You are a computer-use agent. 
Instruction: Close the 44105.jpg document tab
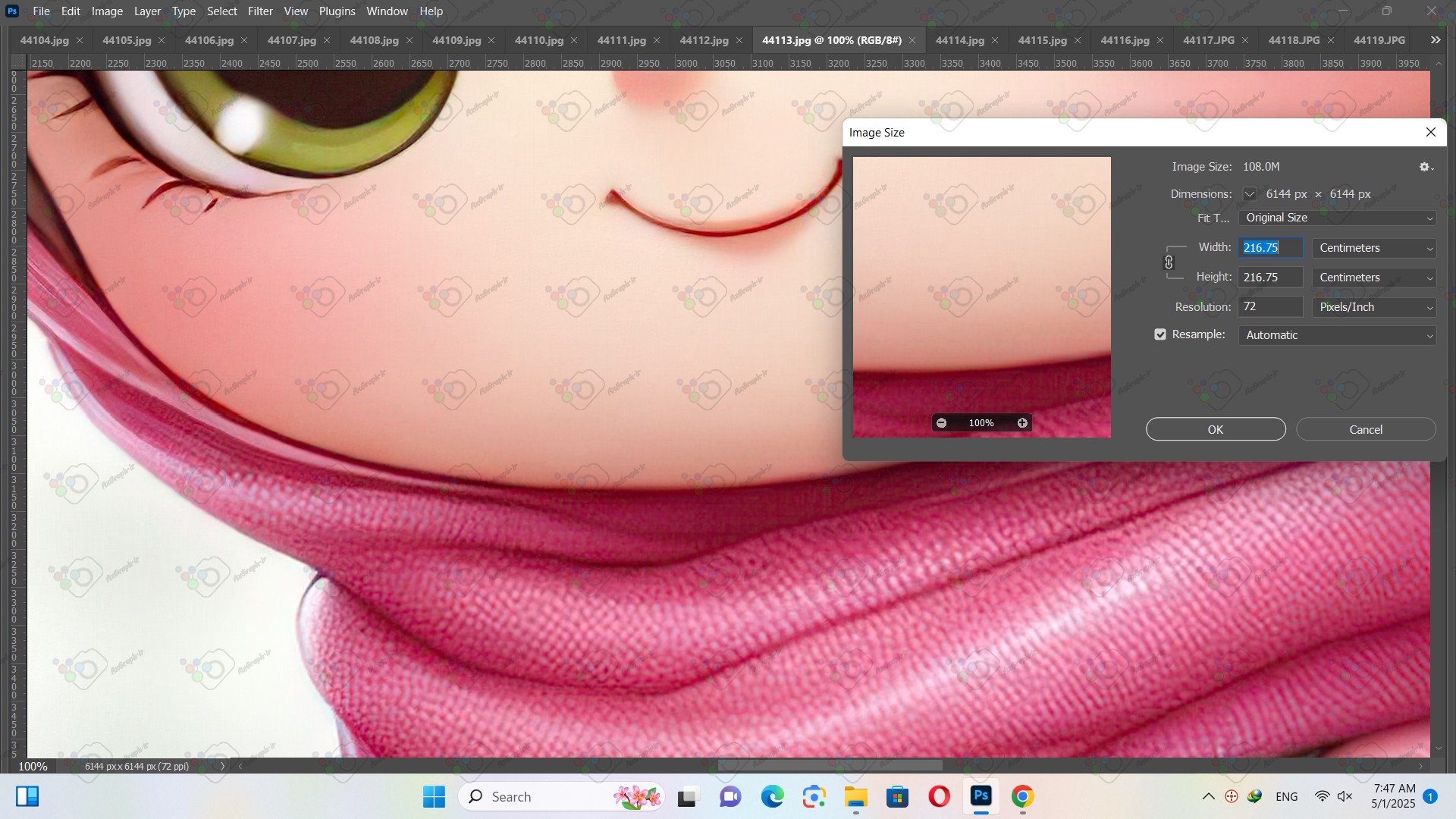click(162, 41)
